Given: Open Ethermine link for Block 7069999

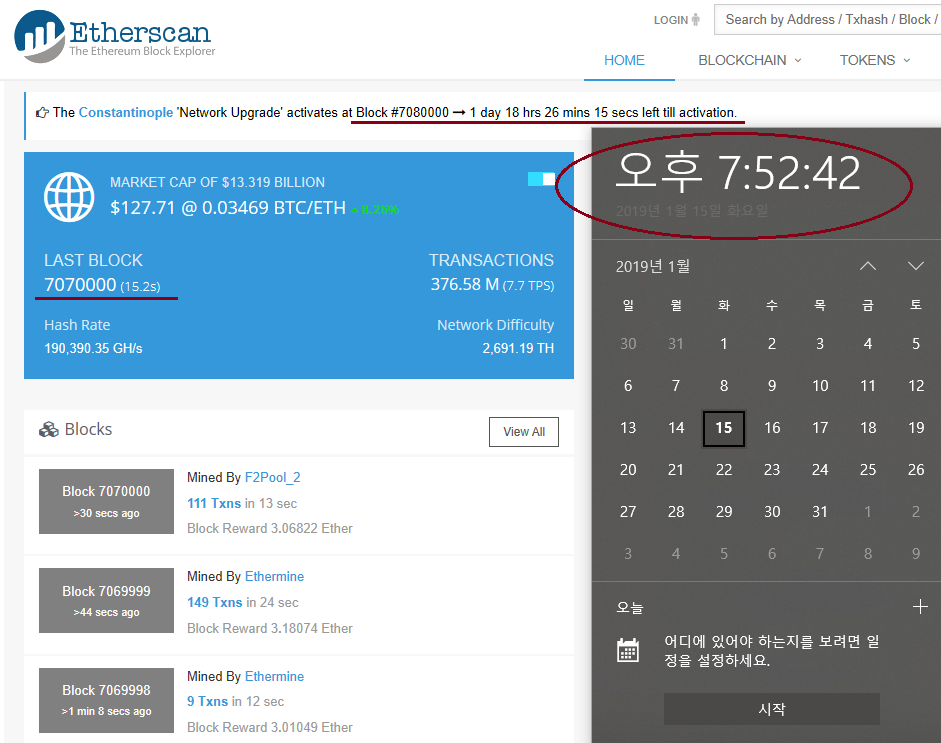Looking at the screenshot, I should coord(274,576).
